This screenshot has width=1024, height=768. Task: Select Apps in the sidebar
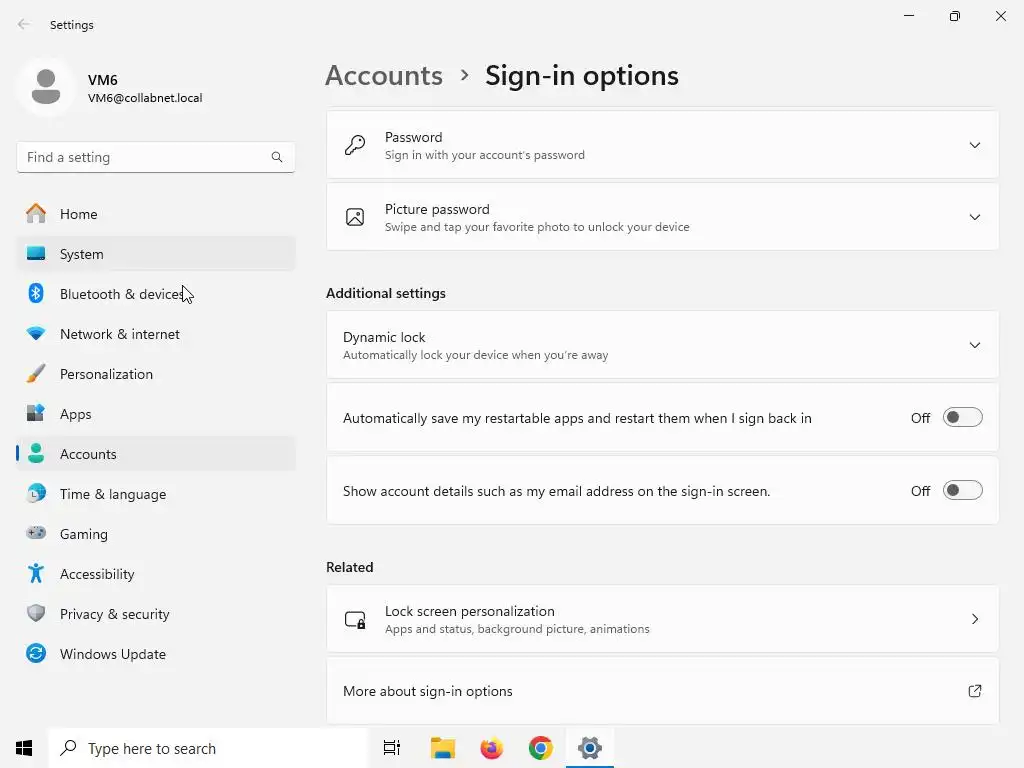click(156, 413)
